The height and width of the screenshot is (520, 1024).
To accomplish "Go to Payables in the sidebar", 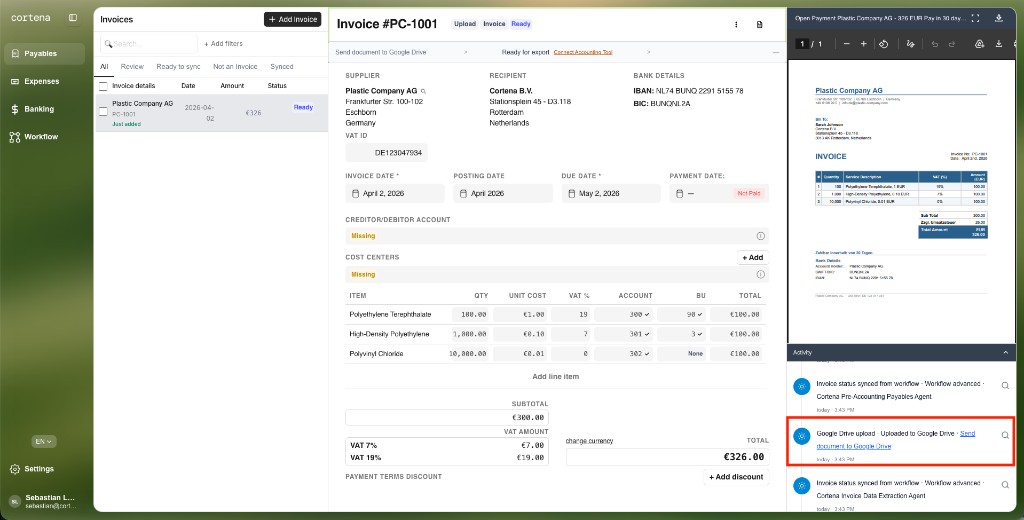I will tap(44, 54).
